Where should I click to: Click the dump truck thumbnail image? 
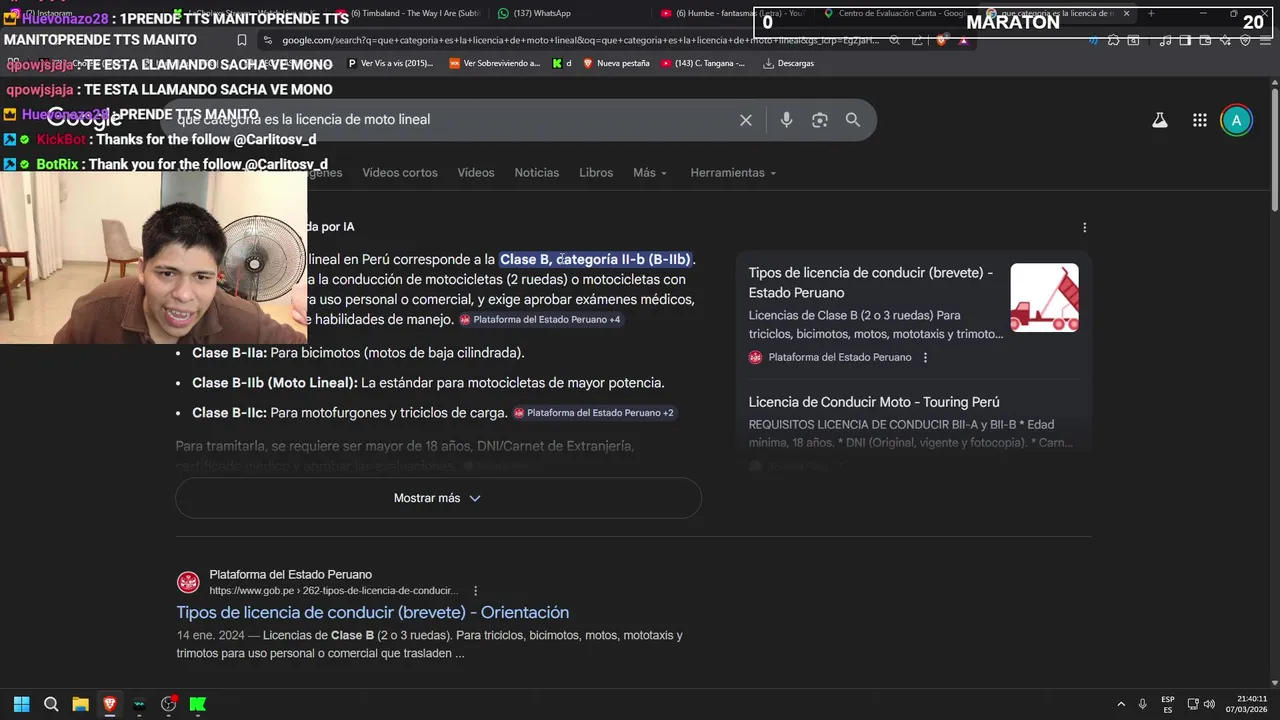pyautogui.click(x=1044, y=298)
